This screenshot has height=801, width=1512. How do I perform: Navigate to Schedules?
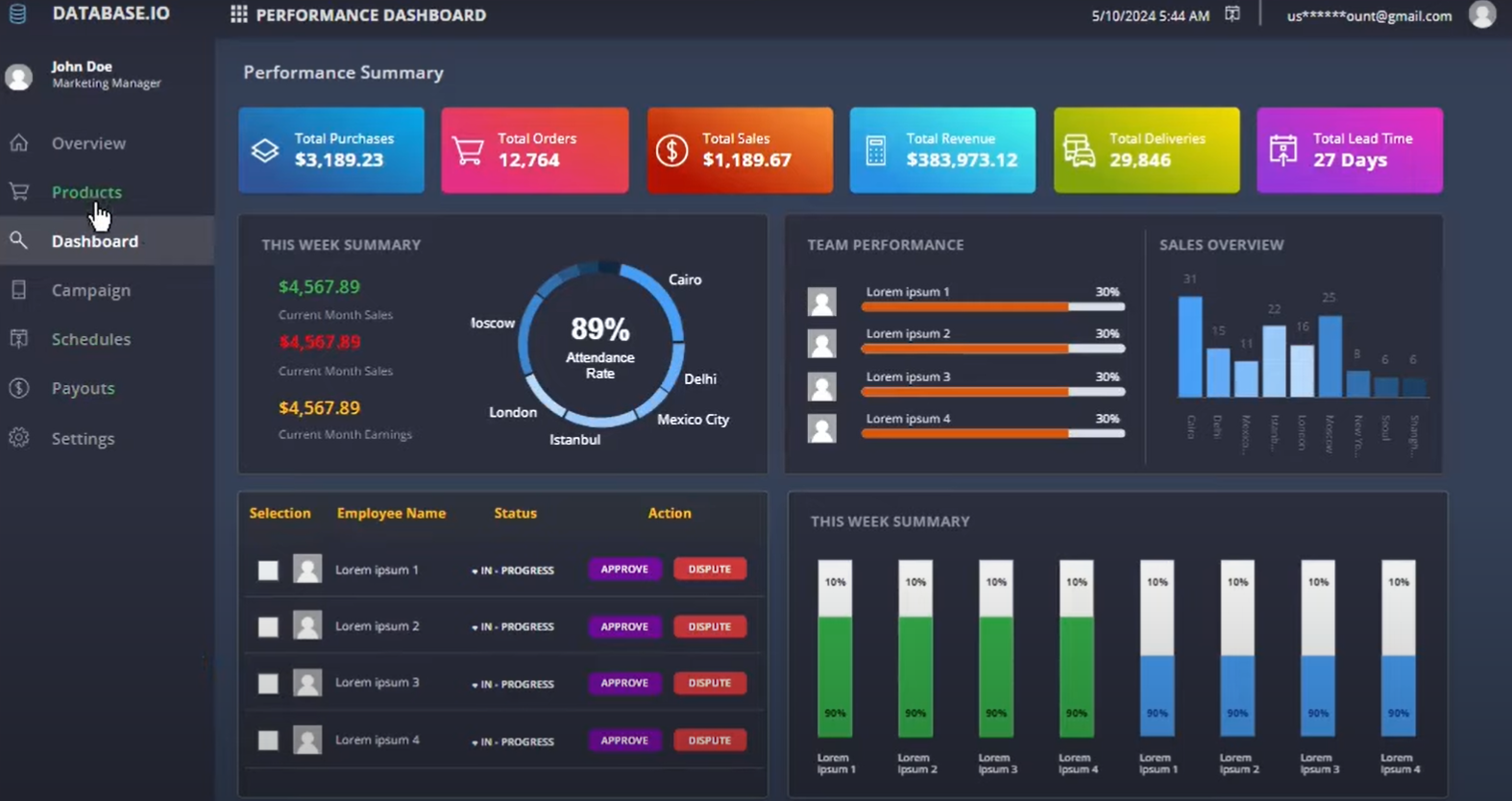91,339
